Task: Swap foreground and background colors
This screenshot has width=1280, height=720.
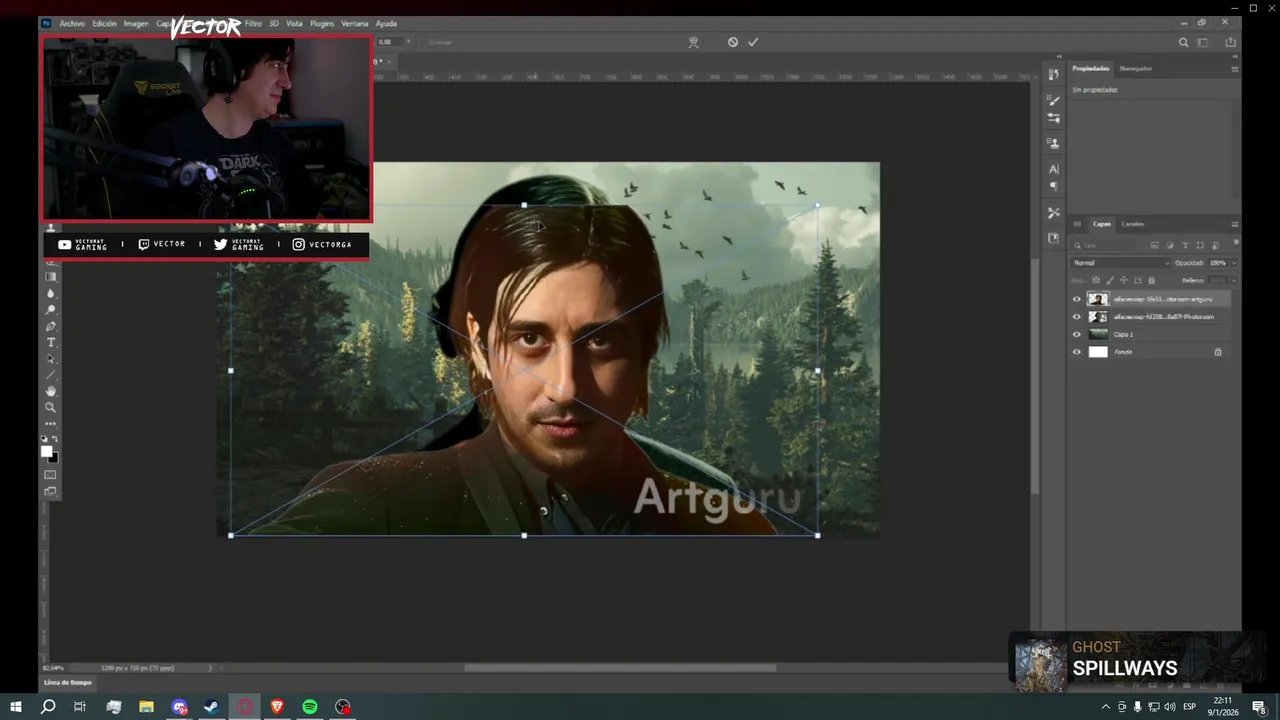Action: coord(55,439)
